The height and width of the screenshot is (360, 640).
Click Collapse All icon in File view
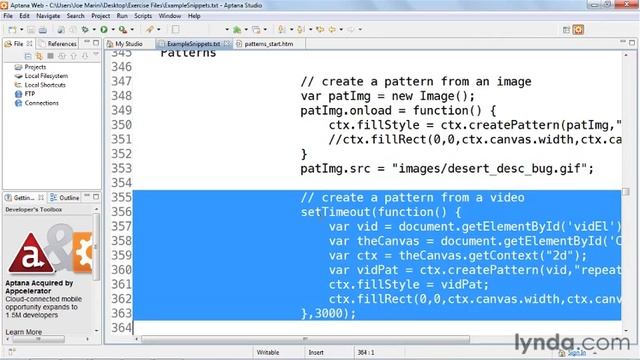(x=28, y=56)
